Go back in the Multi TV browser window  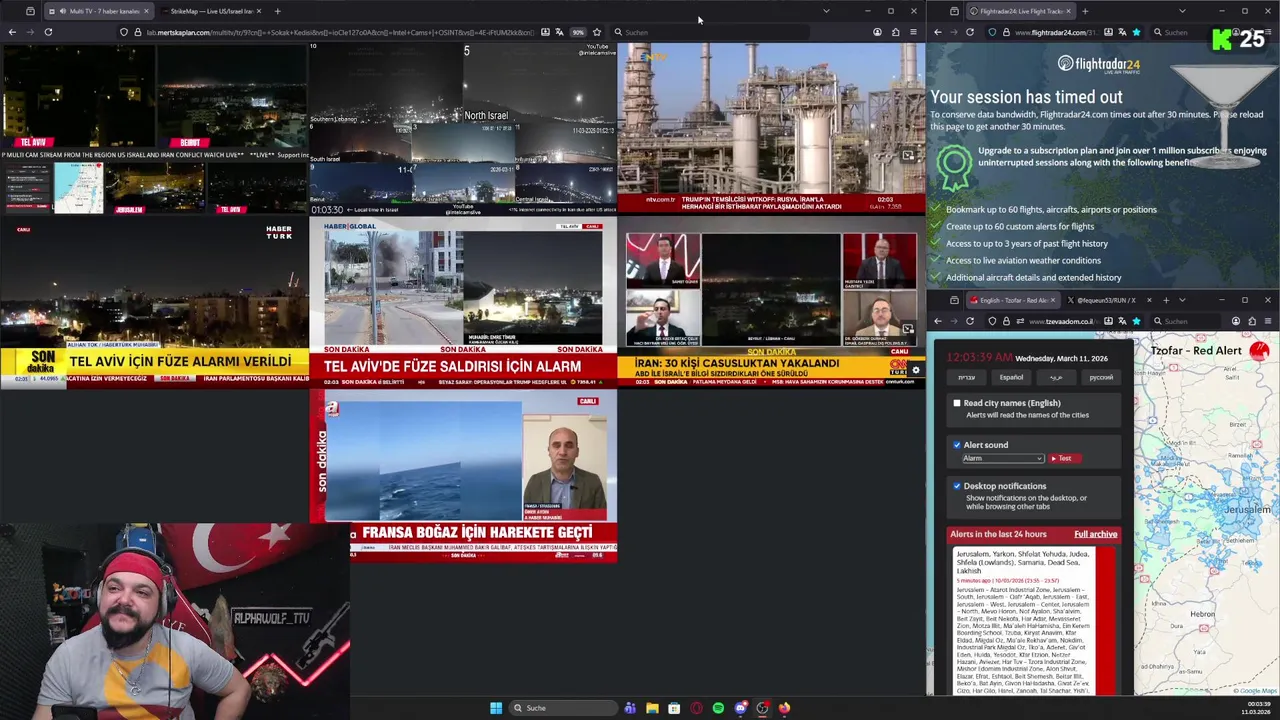pos(12,32)
